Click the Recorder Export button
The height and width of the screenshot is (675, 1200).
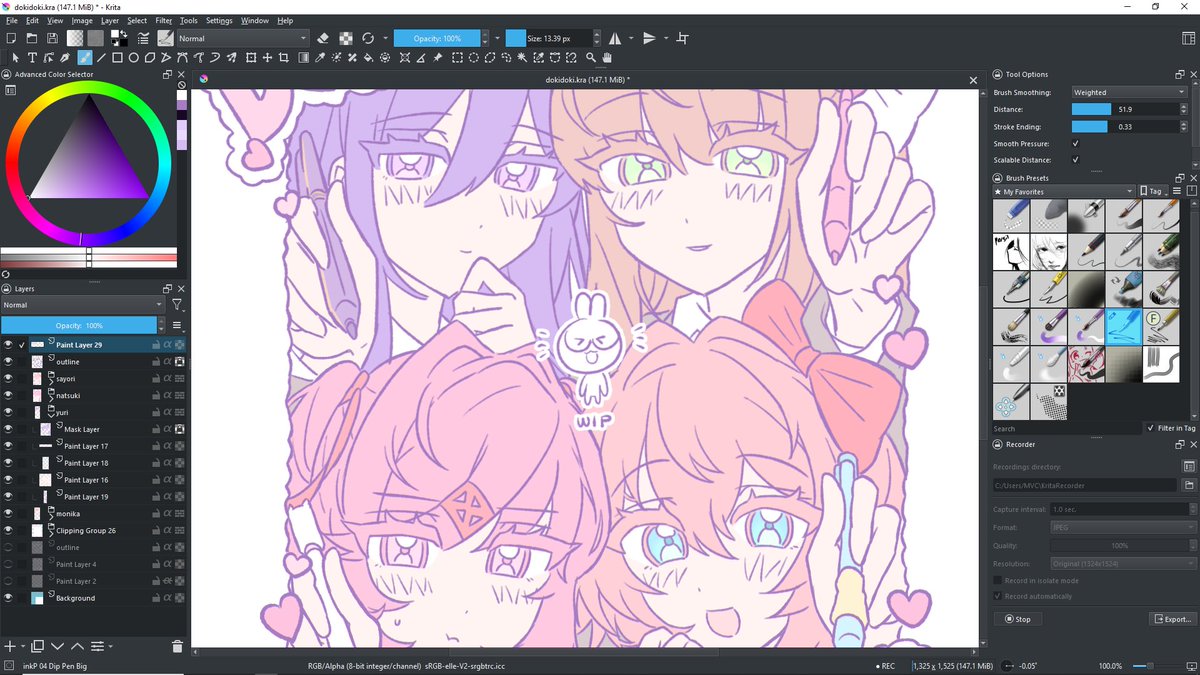pos(1172,619)
